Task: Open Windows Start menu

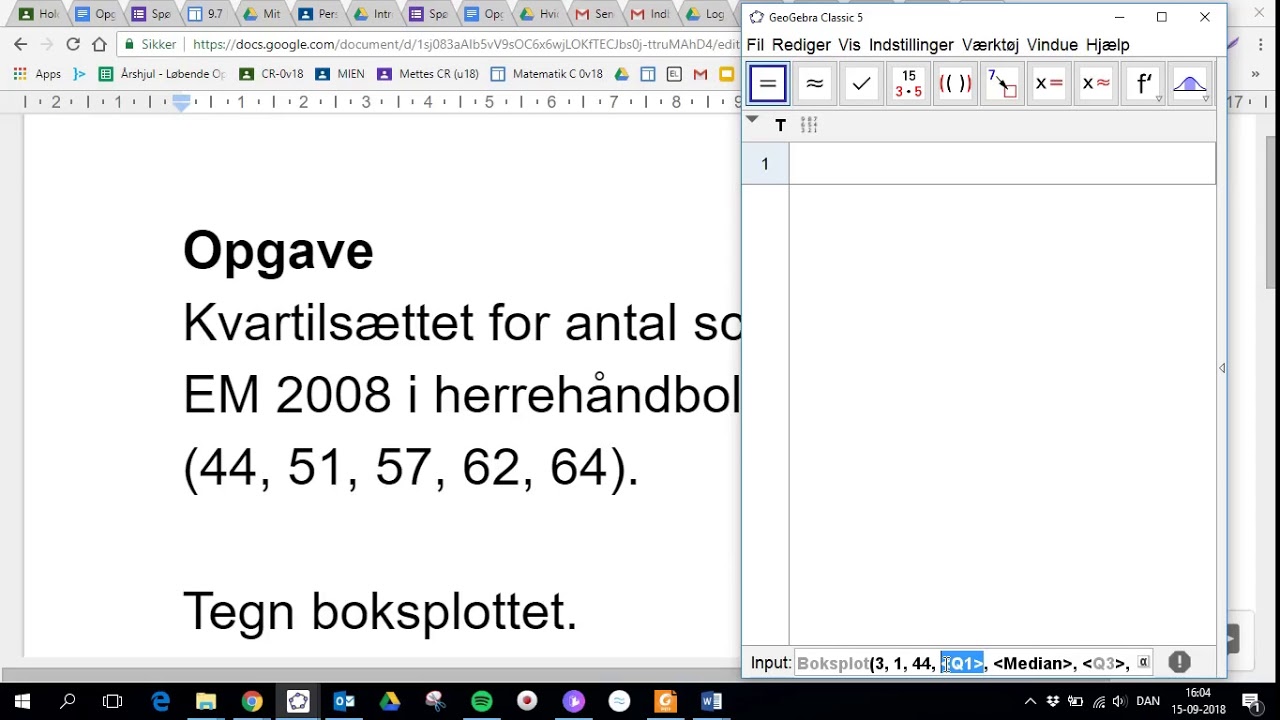Action: pyautogui.click(x=22, y=701)
